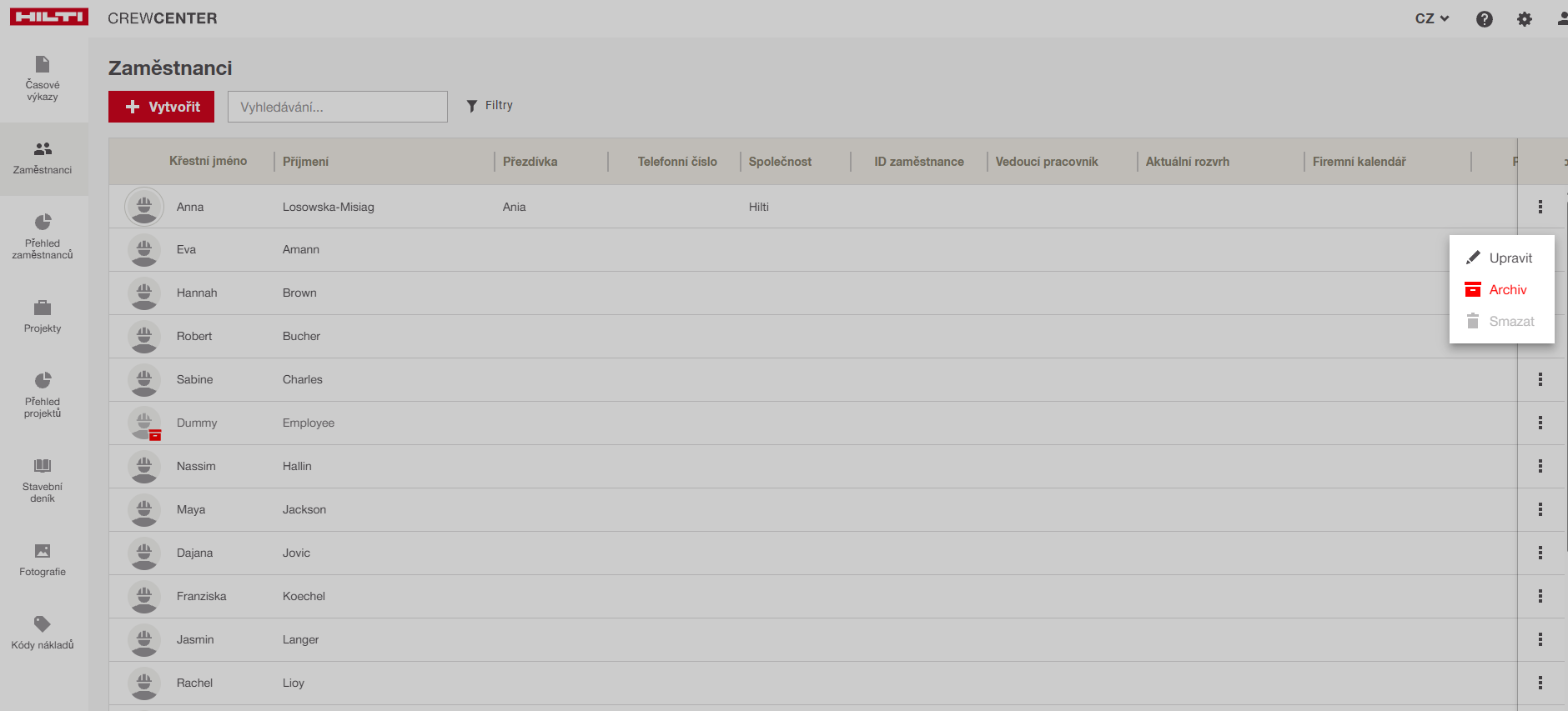Click the help question mark icon
This screenshot has height=711, width=1568.
(1484, 19)
